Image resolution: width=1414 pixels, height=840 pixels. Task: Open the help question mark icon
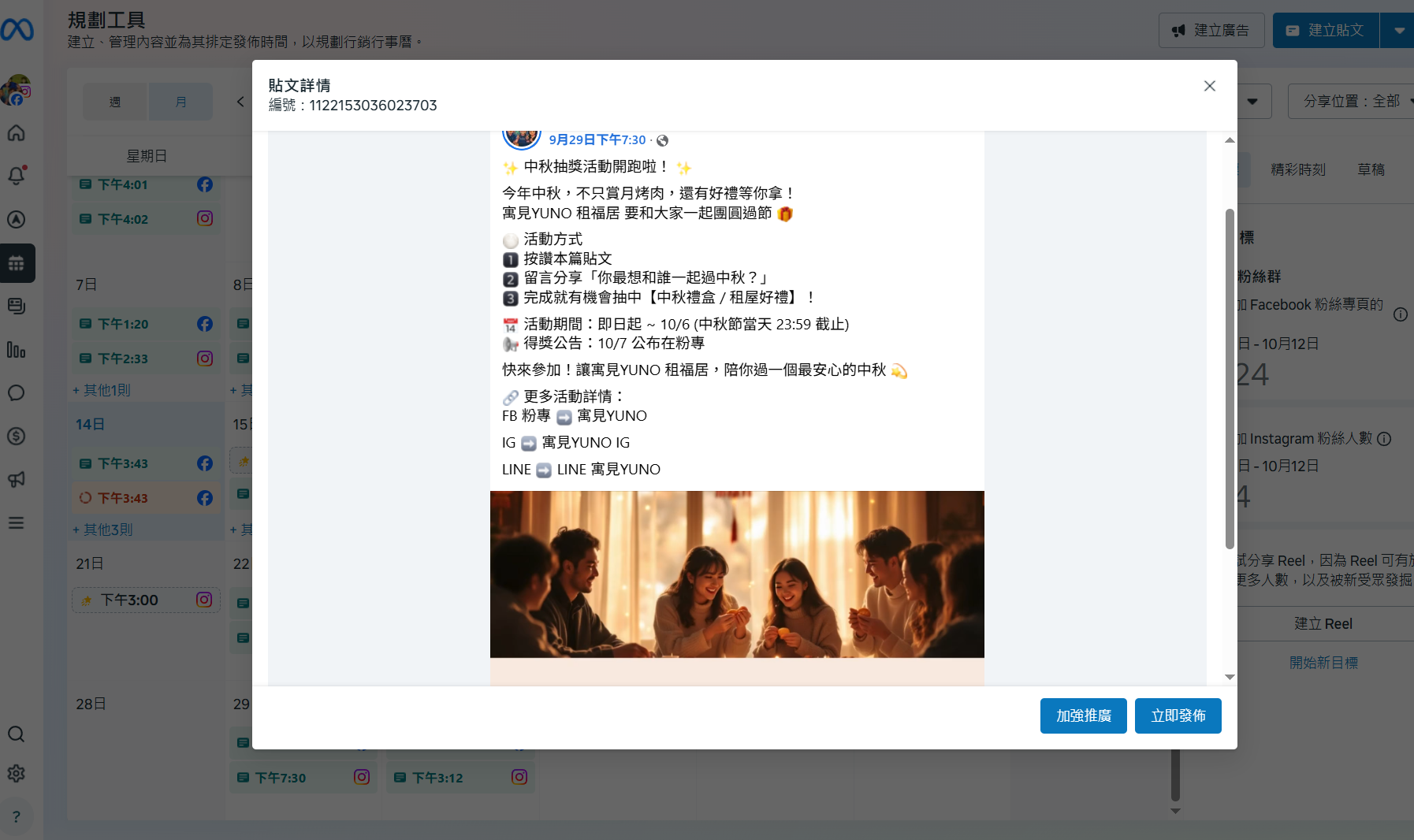click(17, 817)
